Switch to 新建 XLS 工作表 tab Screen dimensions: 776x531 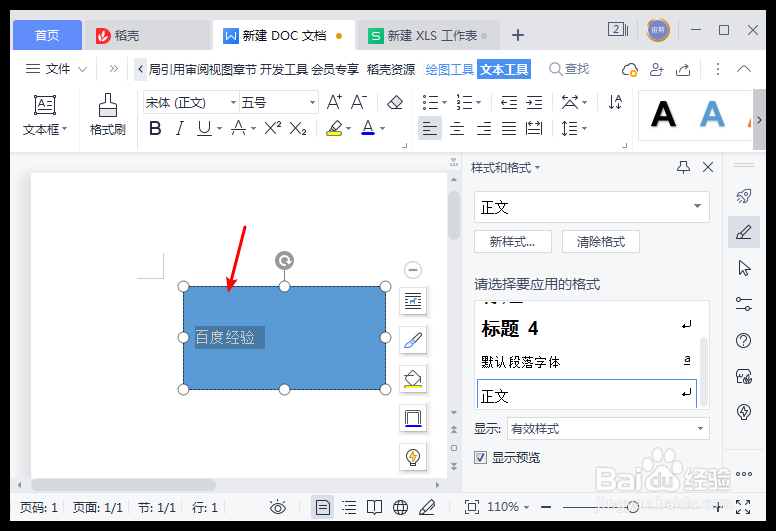click(x=428, y=35)
